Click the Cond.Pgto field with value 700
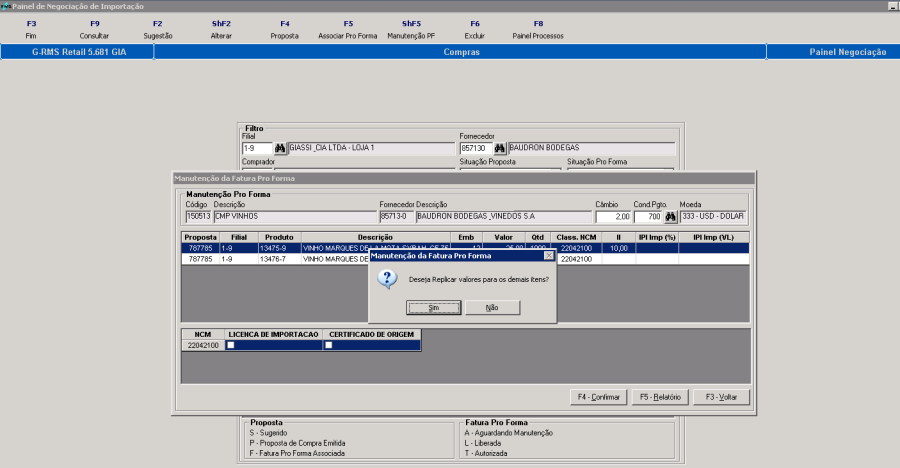Screen dimensions: 900x468 (x=648, y=217)
